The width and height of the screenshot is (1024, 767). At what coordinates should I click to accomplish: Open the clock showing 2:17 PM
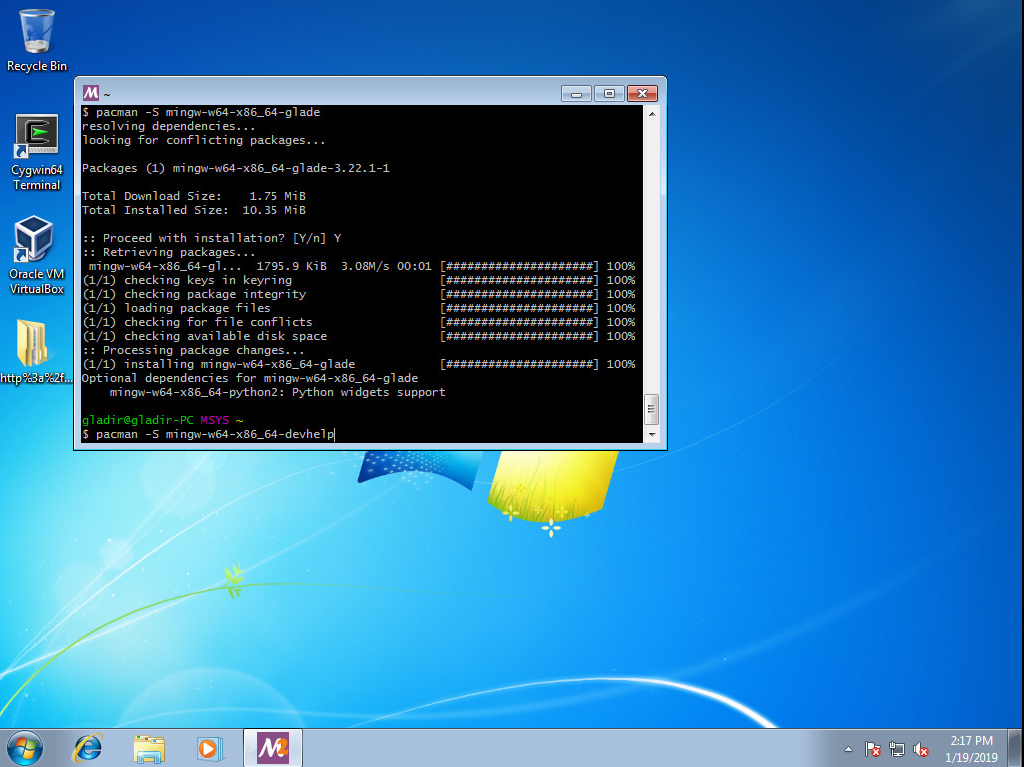971,747
